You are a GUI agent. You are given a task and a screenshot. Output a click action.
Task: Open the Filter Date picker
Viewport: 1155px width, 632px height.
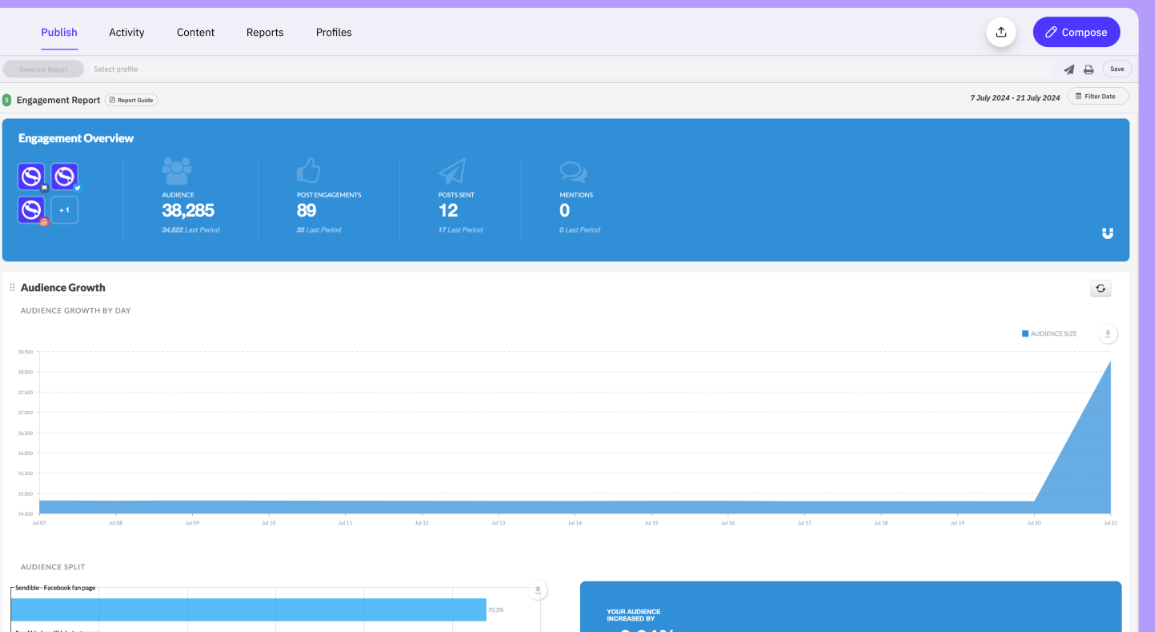point(1097,96)
